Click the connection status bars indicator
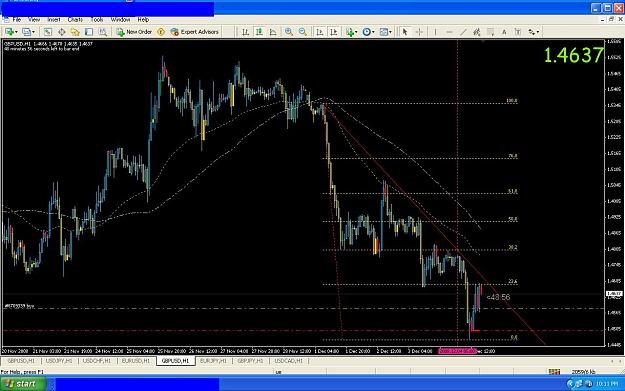 [x=554, y=372]
